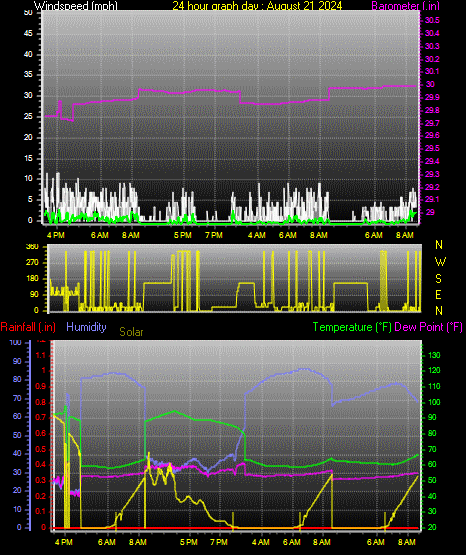The height and width of the screenshot is (555, 466).
Task: Click the 45 windspeed scale value
Action: (x=28, y=34)
